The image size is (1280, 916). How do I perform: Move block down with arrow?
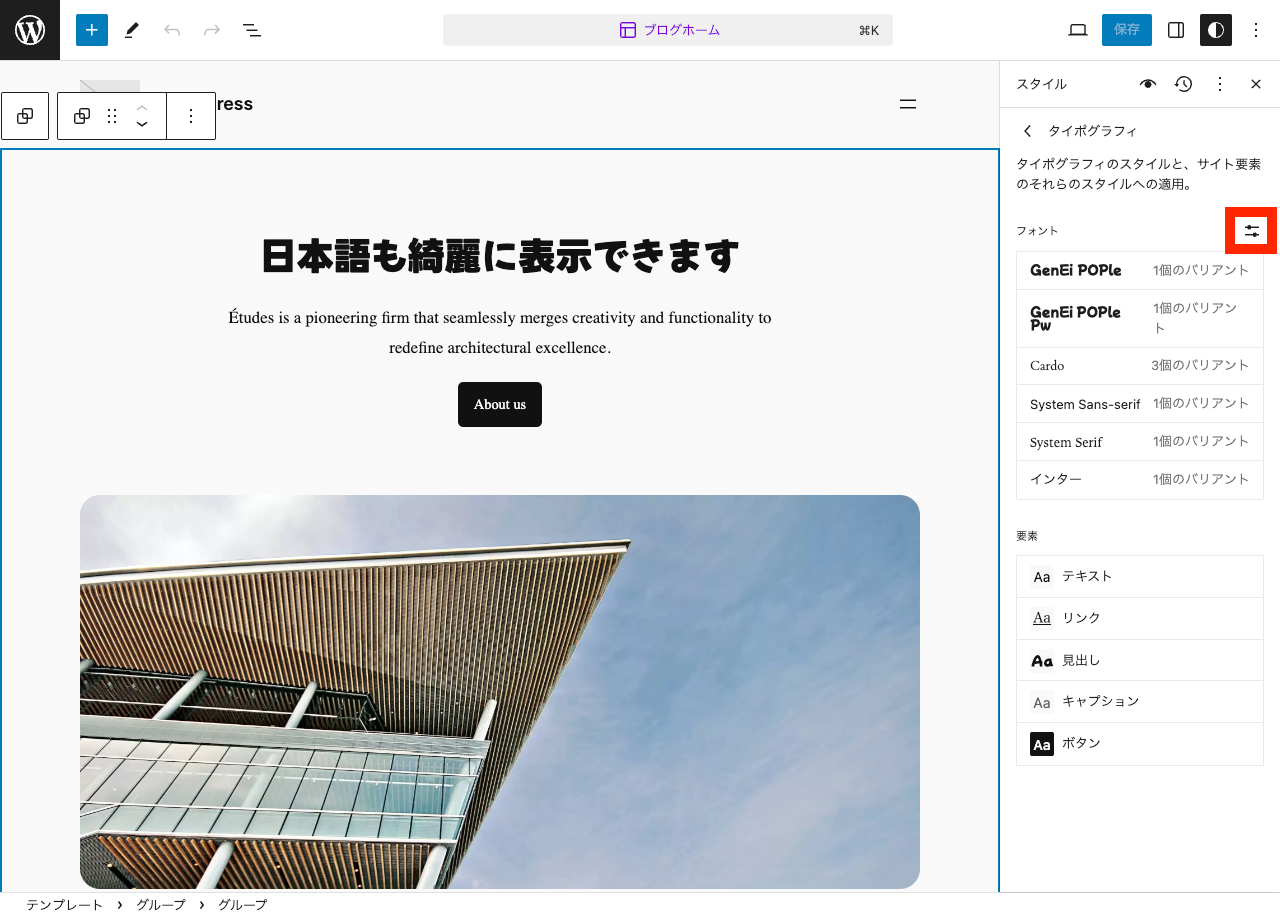pyautogui.click(x=142, y=125)
